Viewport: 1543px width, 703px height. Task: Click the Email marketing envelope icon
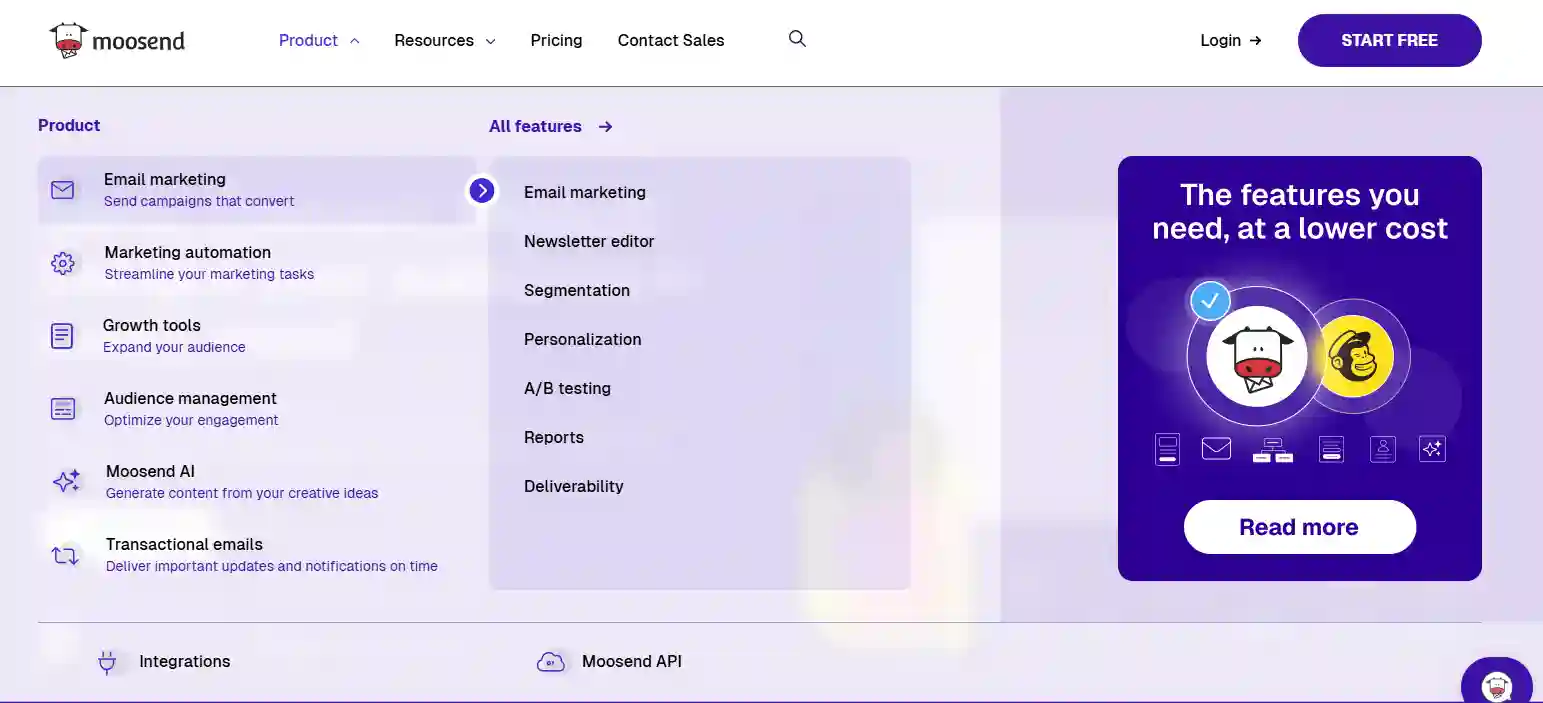(63, 189)
